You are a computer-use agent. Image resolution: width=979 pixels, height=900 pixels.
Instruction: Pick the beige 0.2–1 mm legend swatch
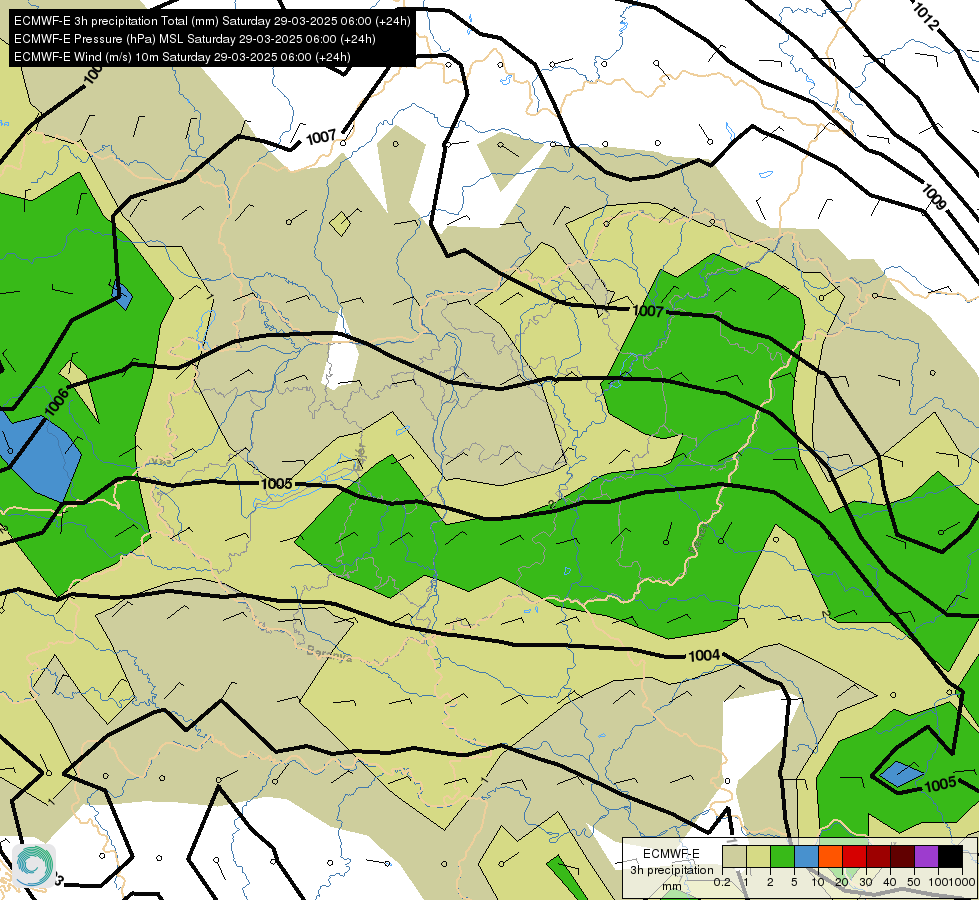[x=734, y=856]
